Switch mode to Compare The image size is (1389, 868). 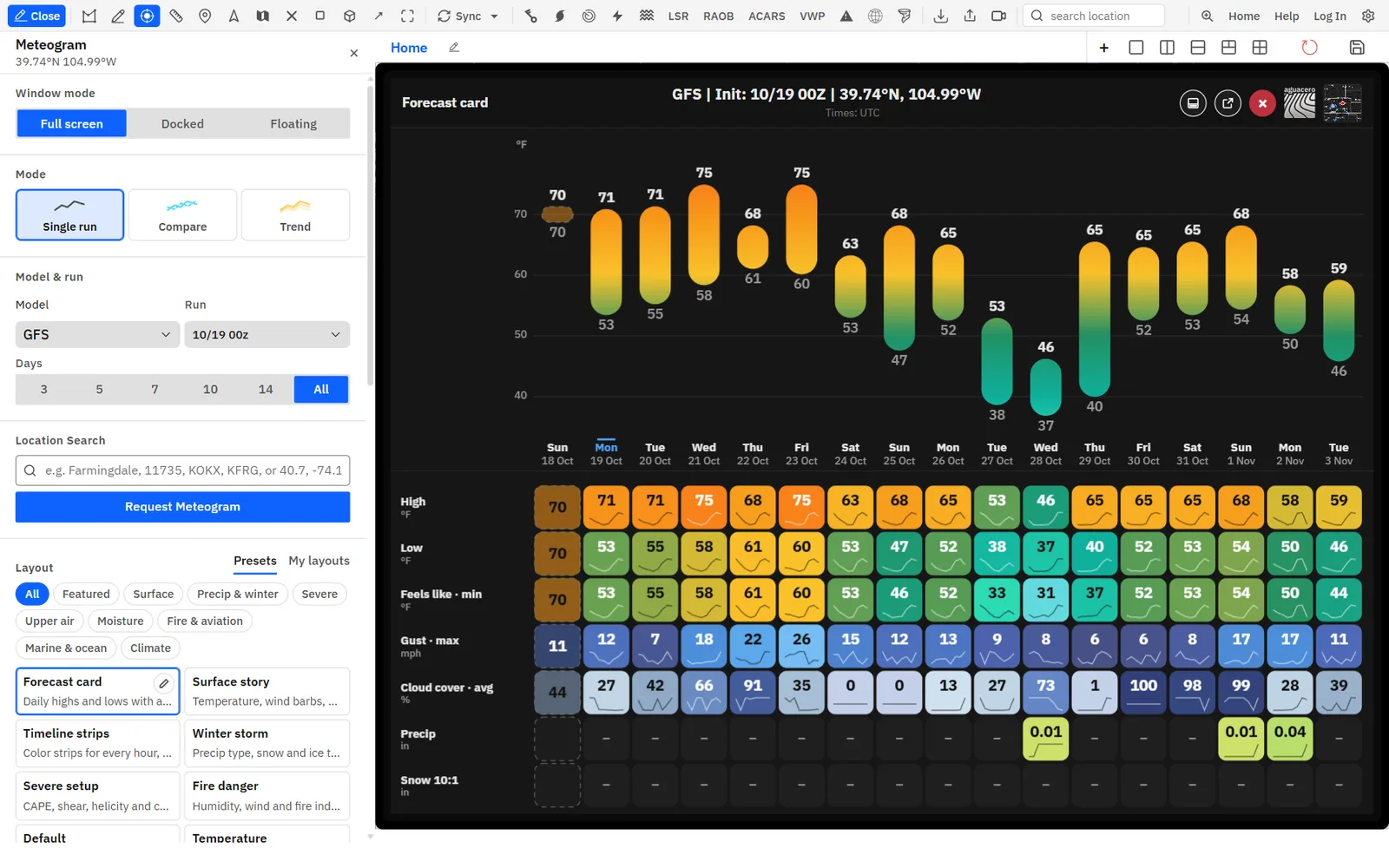pos(182,215)
